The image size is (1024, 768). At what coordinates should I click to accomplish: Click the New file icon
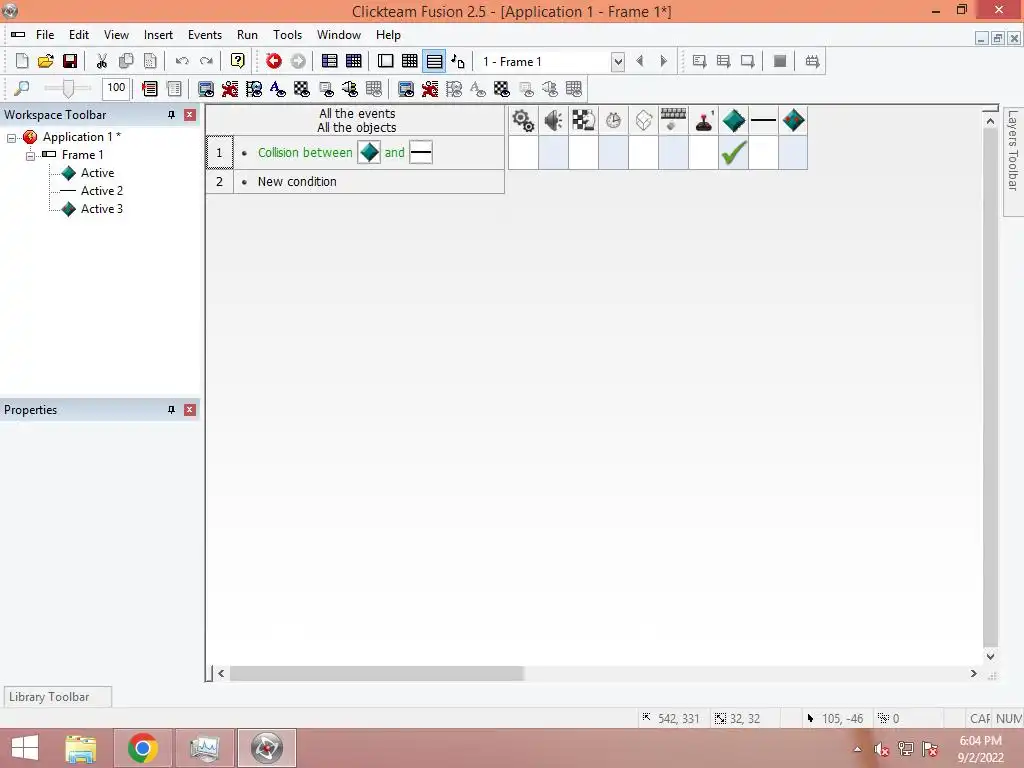click(22, 61)
